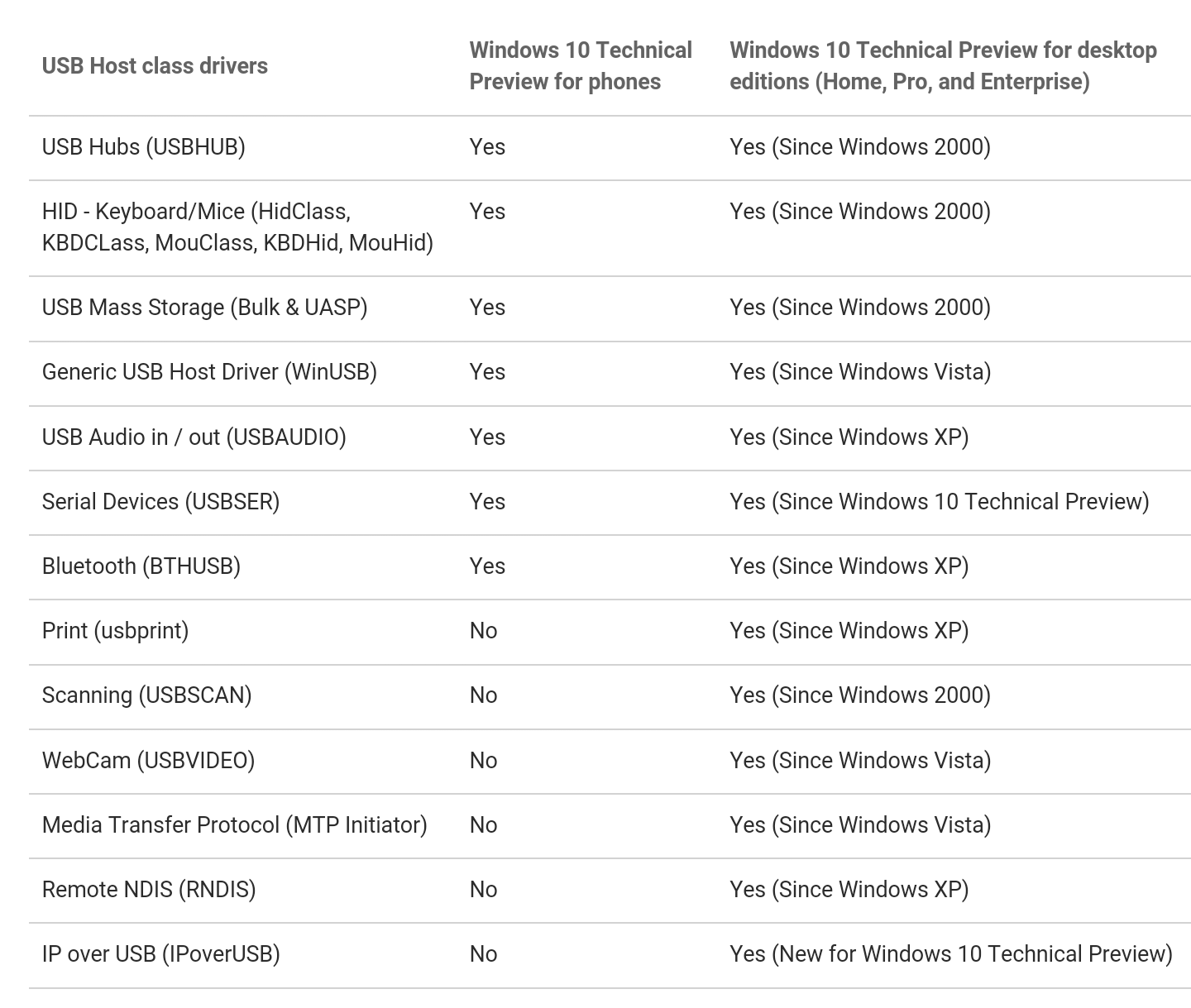Image resolution: width=1191 pixels, height=1008 pixels.
Task: Select USB Mass Storage (Bulk & UASP) text
Action: click(x=205, y=308)
